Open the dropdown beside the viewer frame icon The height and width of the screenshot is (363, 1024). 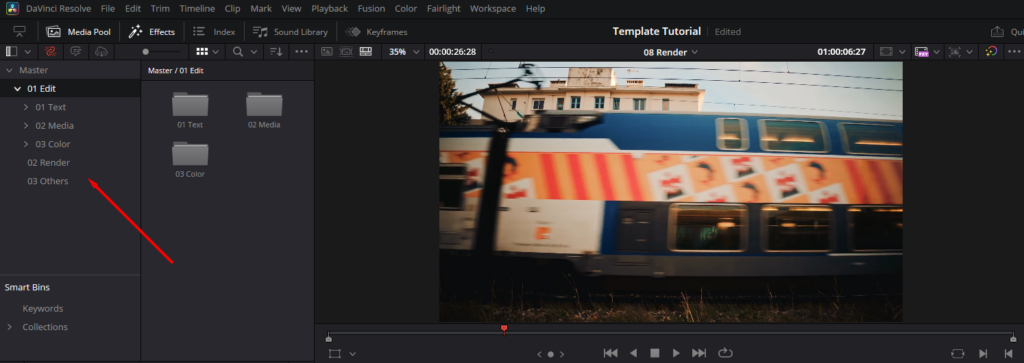coord(902,52)
